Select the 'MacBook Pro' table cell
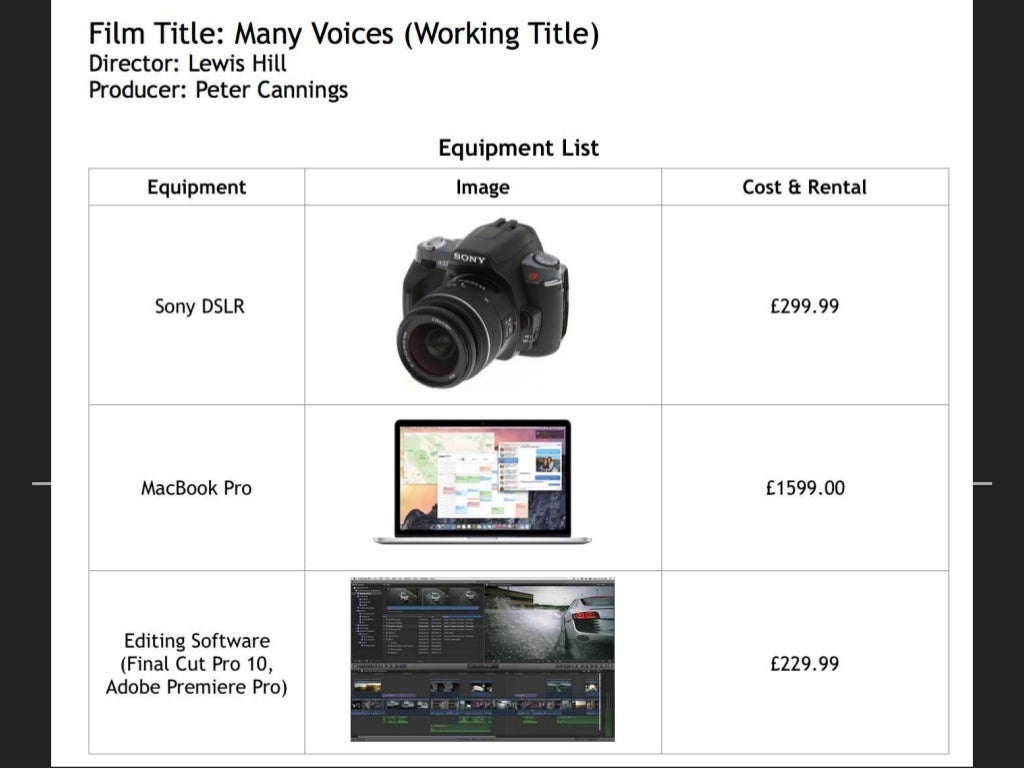 pos(197,488)
